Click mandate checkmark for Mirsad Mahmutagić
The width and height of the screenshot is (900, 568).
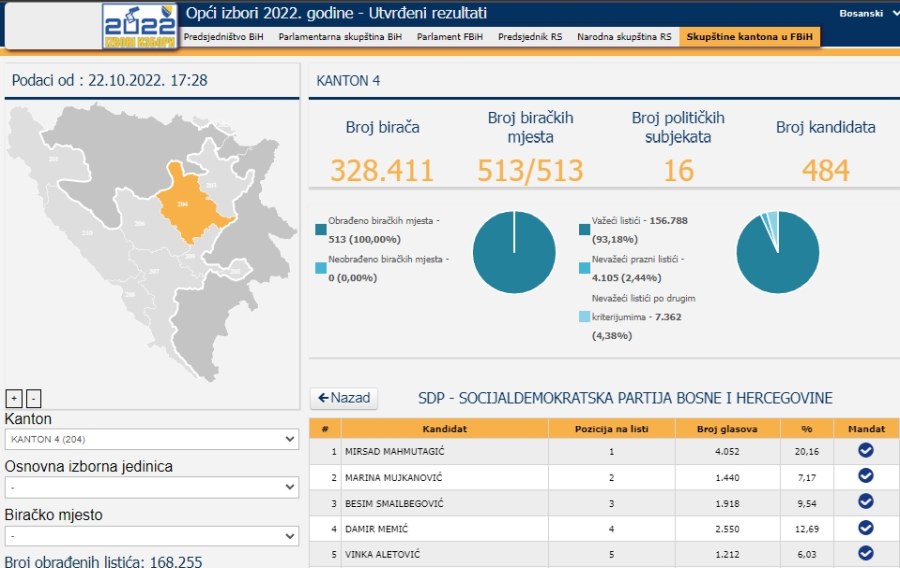[866, 451]
